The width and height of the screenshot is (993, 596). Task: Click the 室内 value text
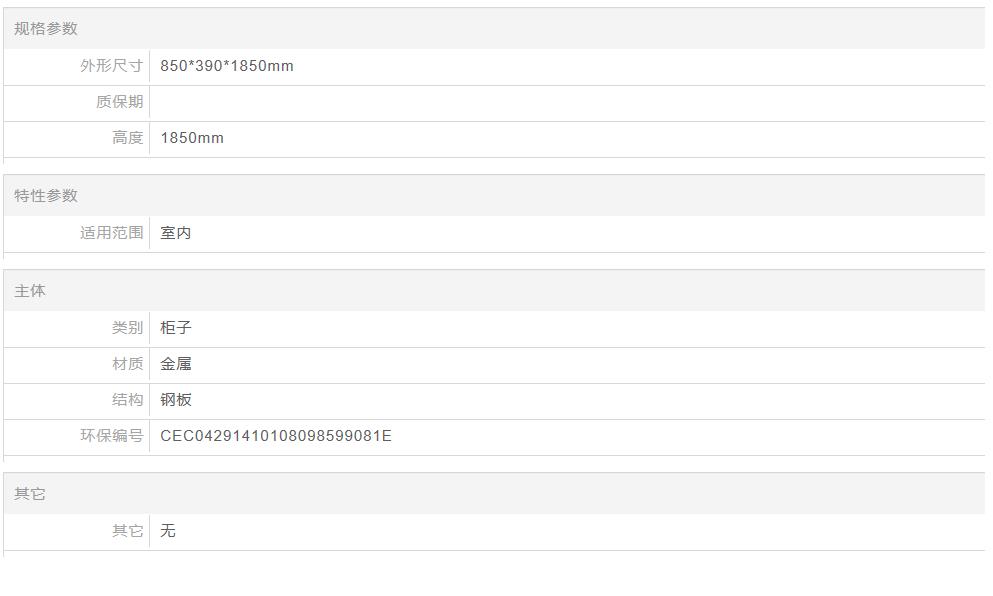[x=176, y=233]
